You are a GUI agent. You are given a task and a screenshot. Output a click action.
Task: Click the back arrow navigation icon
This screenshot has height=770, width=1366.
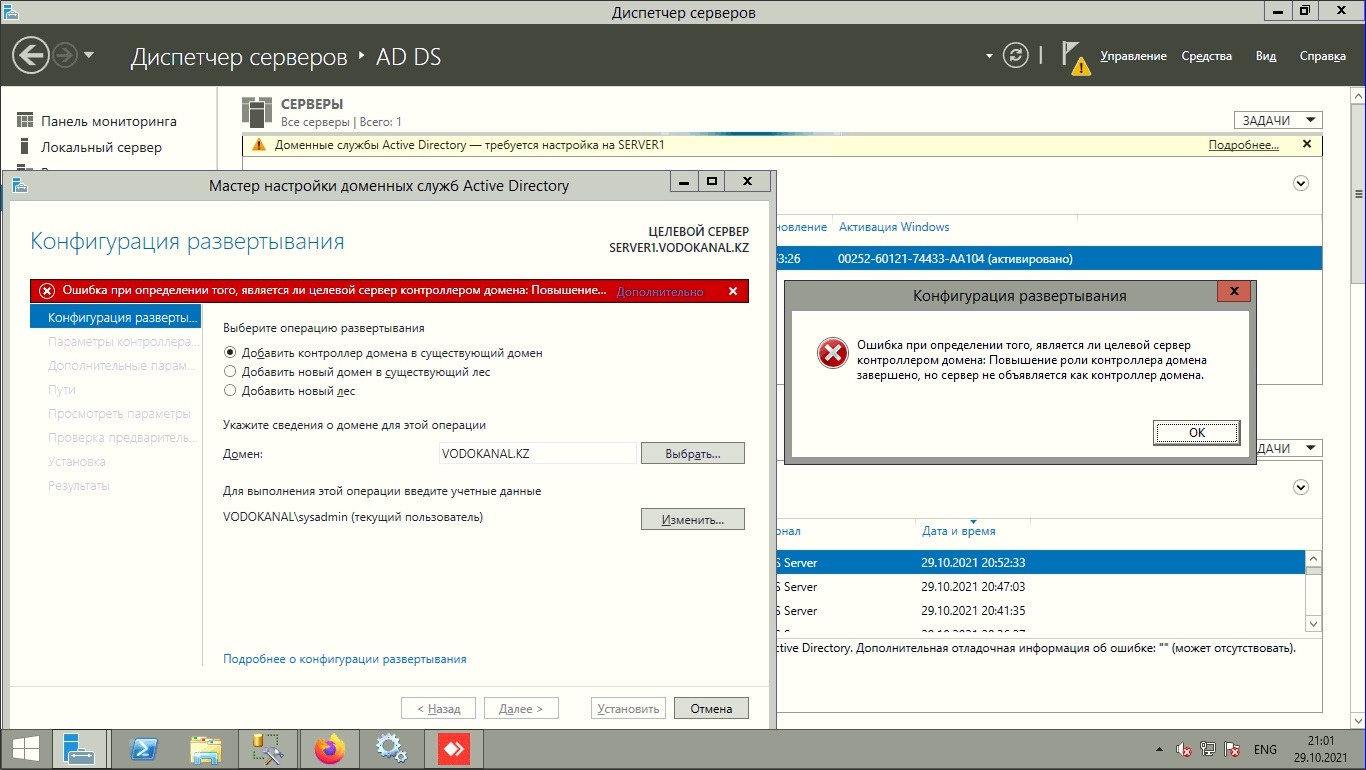coord(32,55)
